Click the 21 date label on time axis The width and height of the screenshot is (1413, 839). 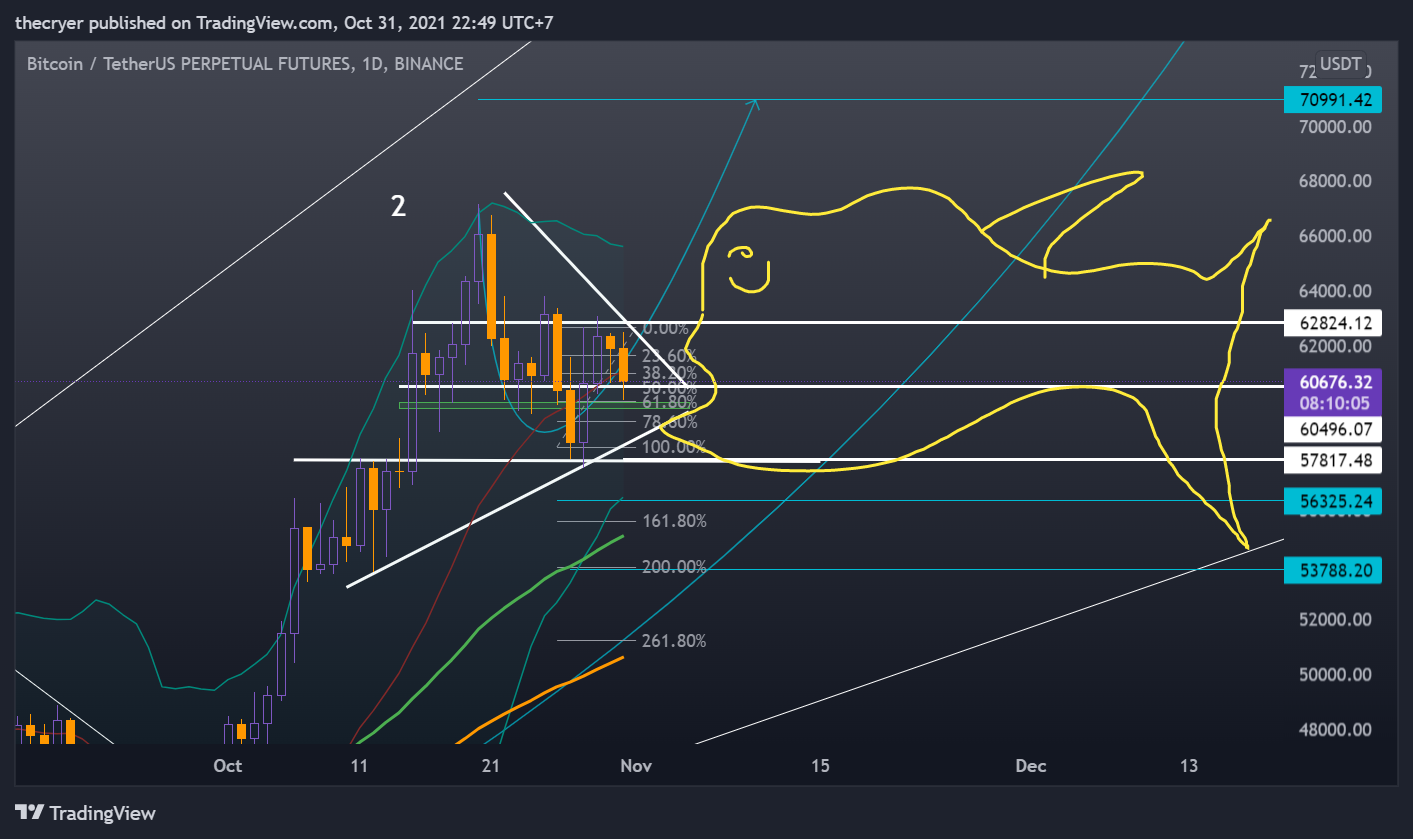click(490, 766)
